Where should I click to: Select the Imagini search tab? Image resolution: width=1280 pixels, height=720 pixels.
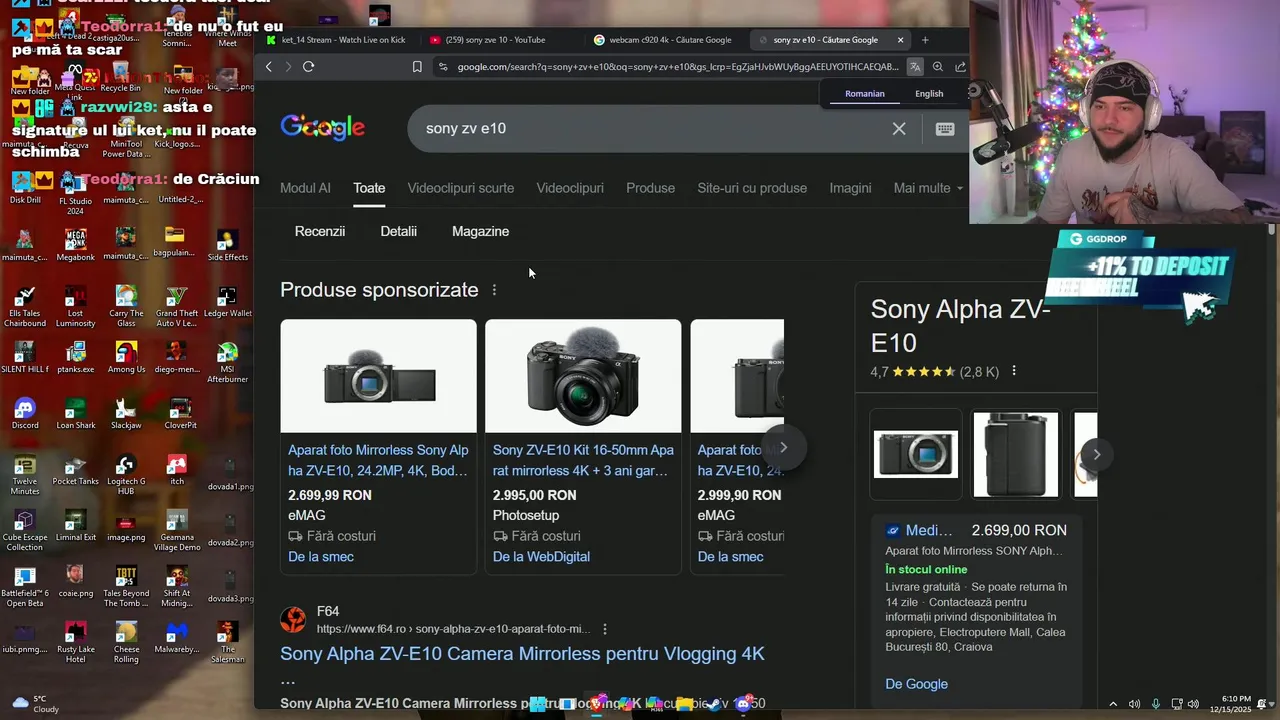click(850, 188)
